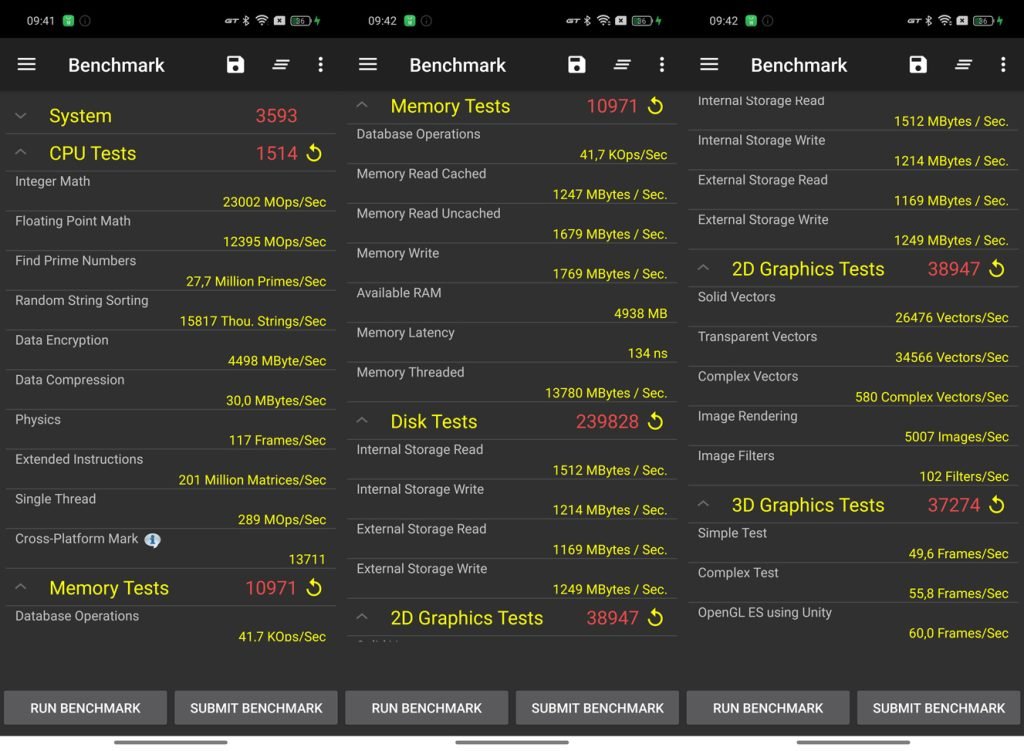Rerun Disk Tests with refresh icon
Image resolution: width=1024 pixels, height=751 pixels.
[656, 421]
